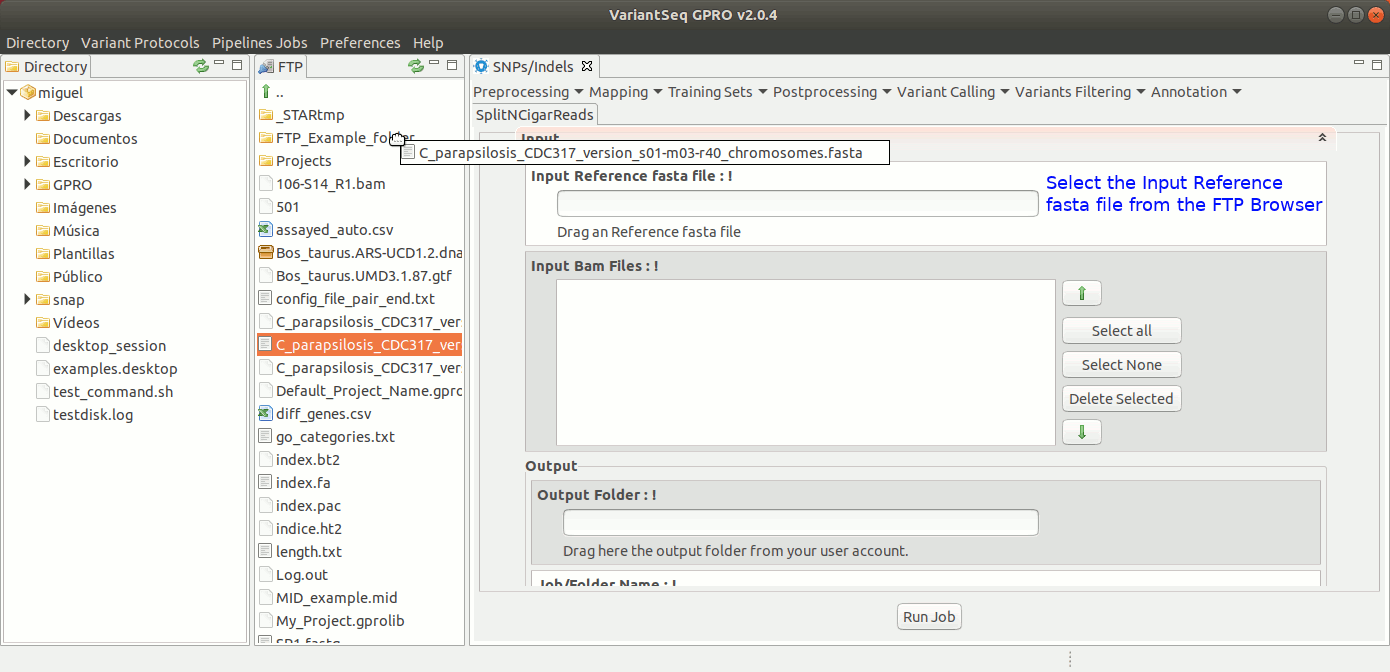Expand the Descargas folder
Viewport: 1390px width, 672px height.
coord(28,116)
